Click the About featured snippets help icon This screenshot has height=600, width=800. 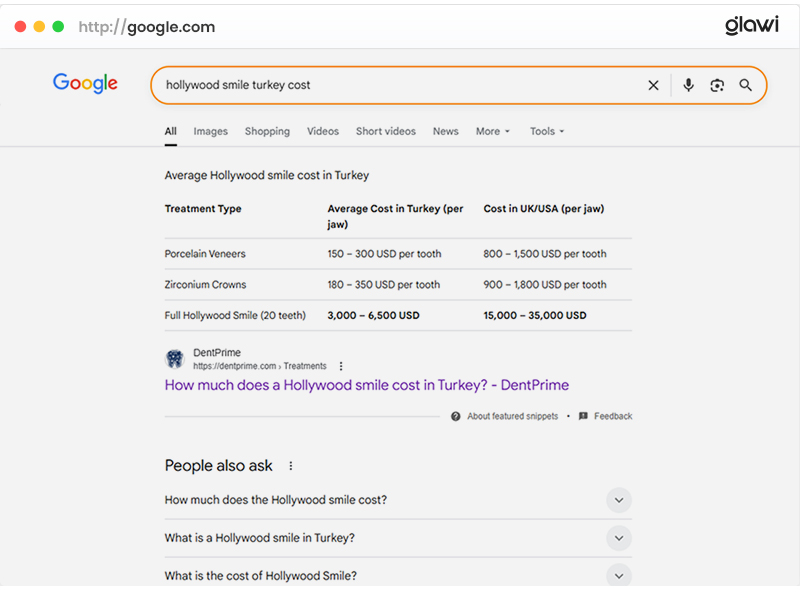456,416
